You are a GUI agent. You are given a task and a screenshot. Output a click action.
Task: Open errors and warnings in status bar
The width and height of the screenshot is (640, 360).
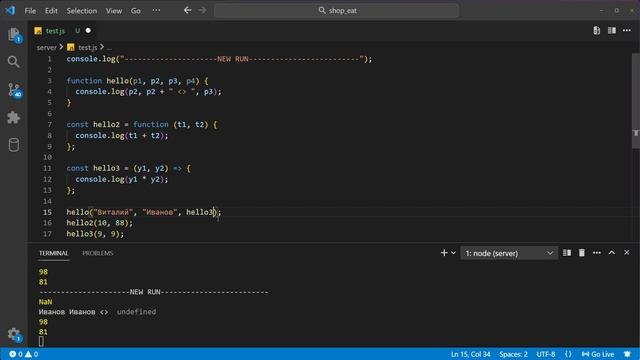pyautogui.click(x=24, y=354)
